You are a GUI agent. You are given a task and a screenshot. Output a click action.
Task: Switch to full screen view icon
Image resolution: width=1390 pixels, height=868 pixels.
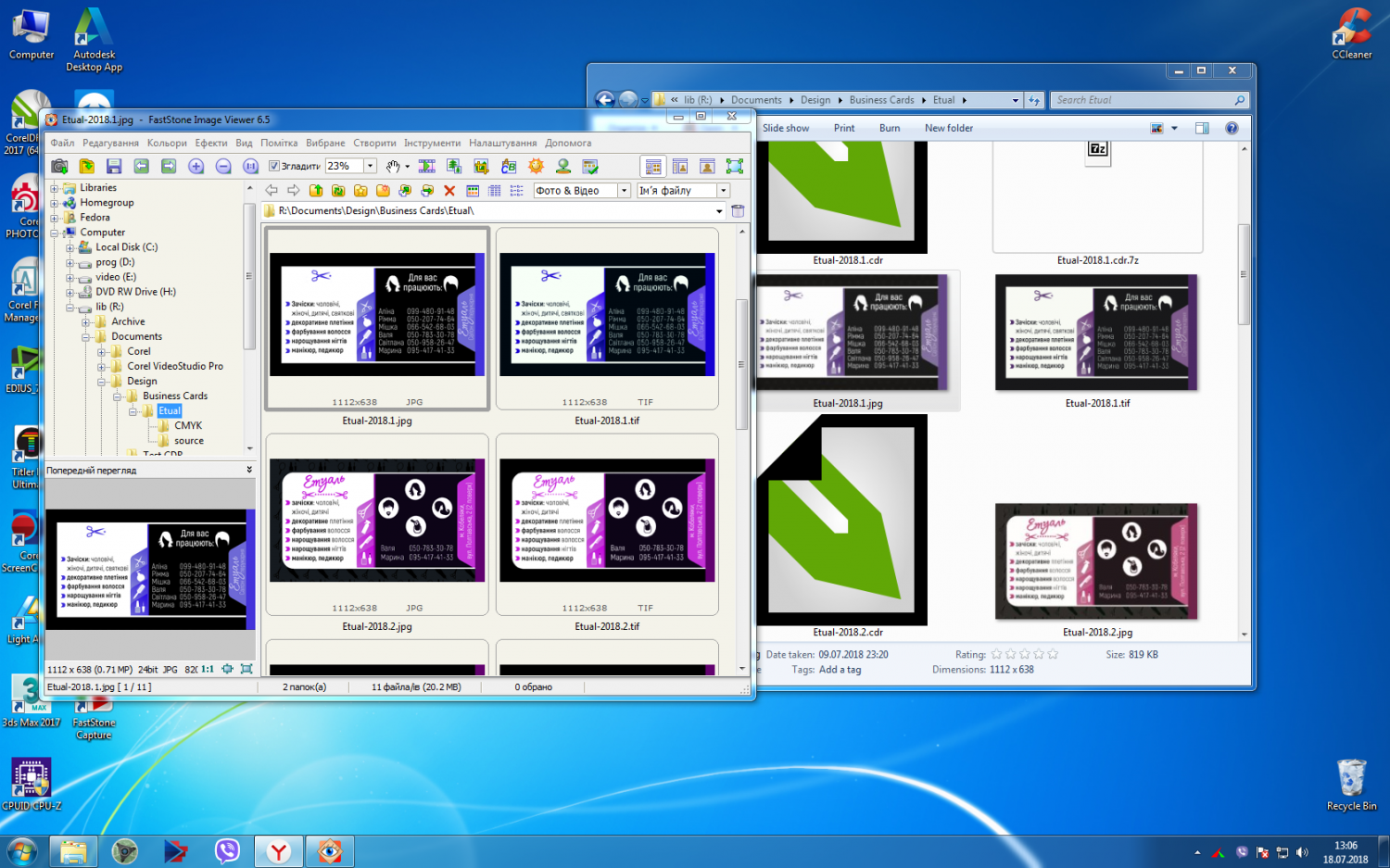(x=734, y=167)
